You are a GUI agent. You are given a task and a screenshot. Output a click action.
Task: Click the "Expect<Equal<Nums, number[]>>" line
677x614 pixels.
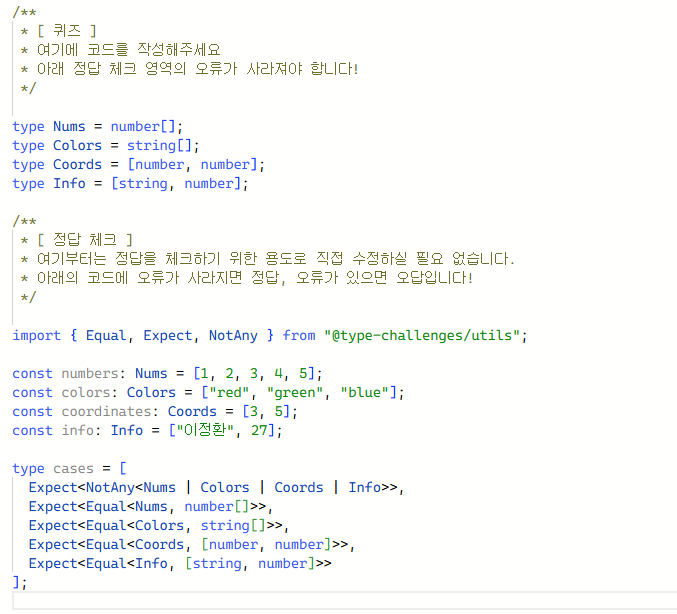click(150, 506)
